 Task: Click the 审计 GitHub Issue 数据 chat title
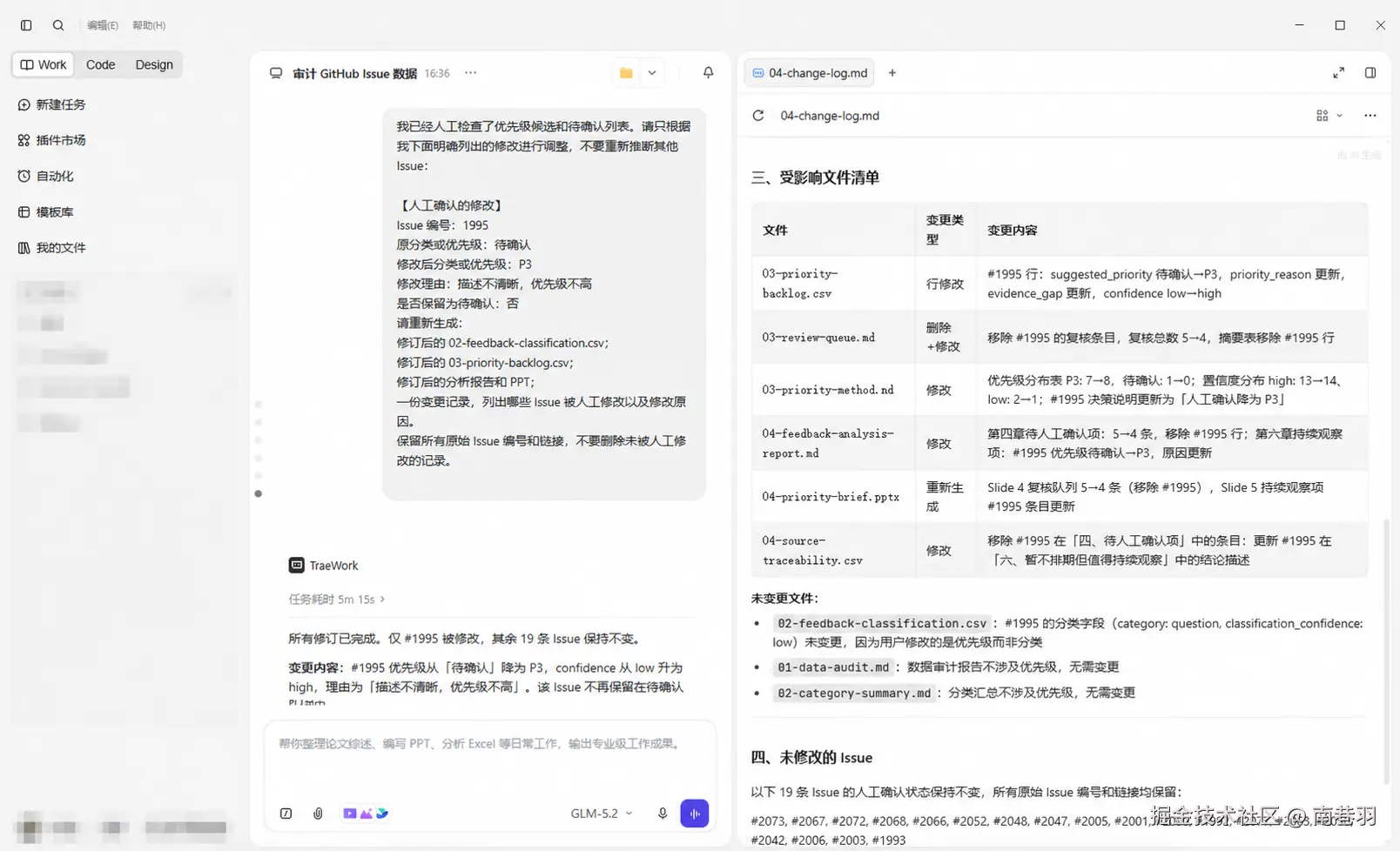point(354,74)
